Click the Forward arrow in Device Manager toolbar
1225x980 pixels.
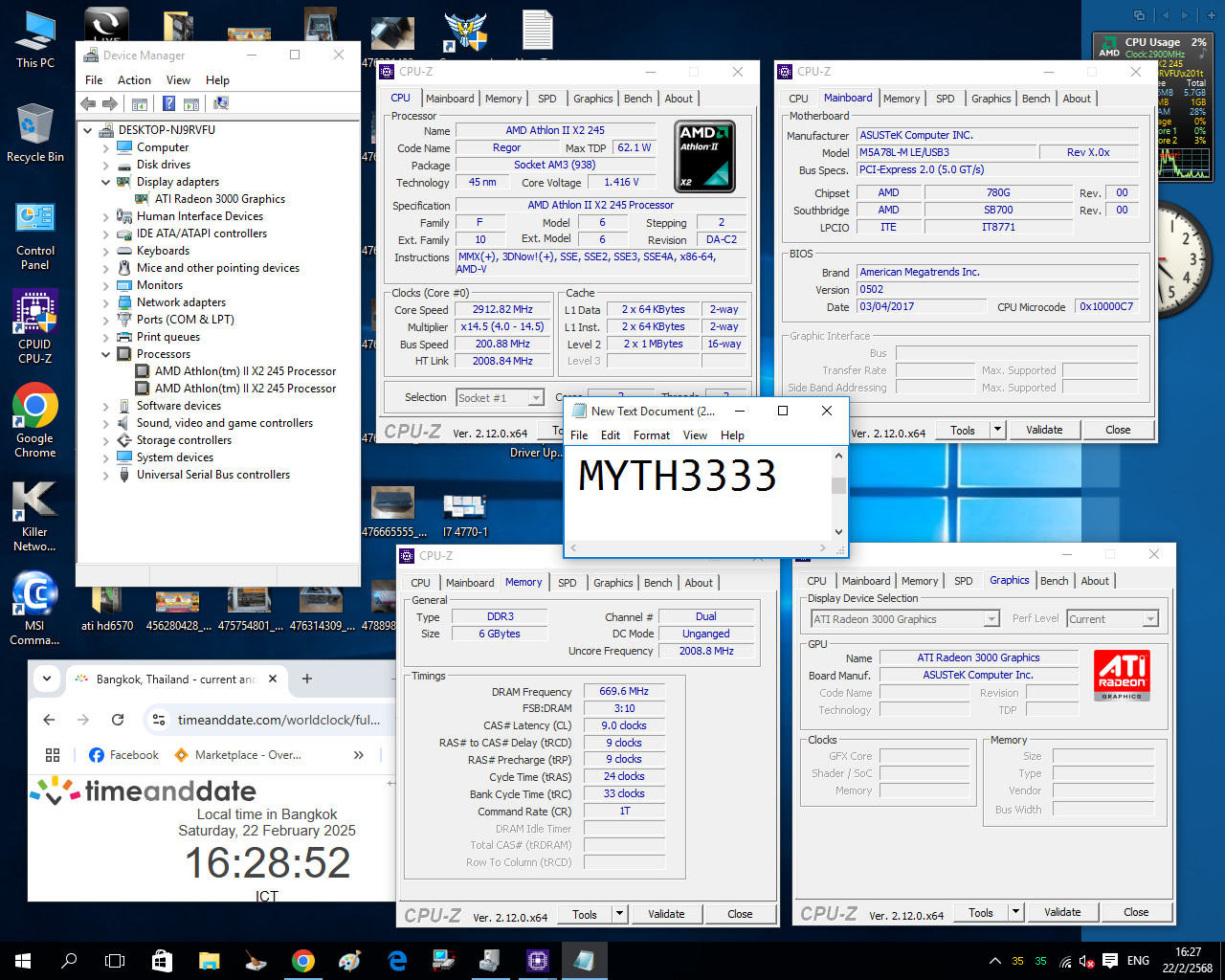tap(110, 103)
